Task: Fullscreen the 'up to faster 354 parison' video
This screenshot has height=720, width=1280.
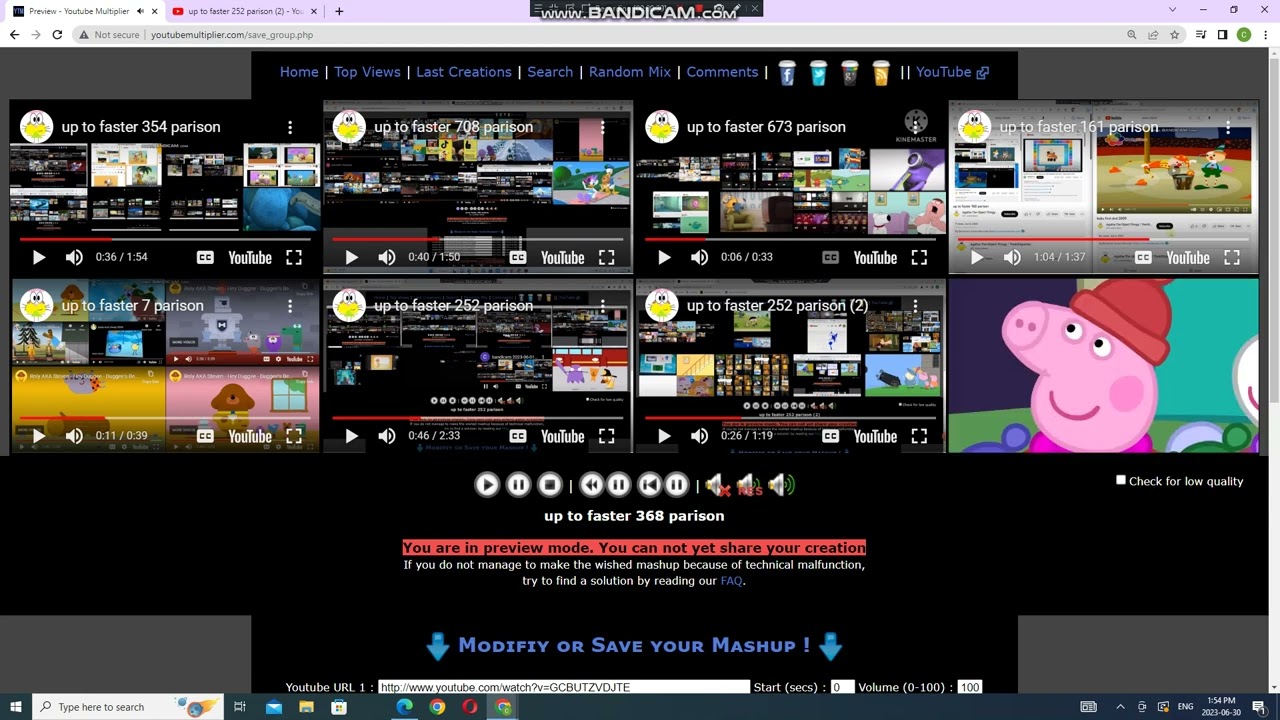Action: (x=294, y=258)
